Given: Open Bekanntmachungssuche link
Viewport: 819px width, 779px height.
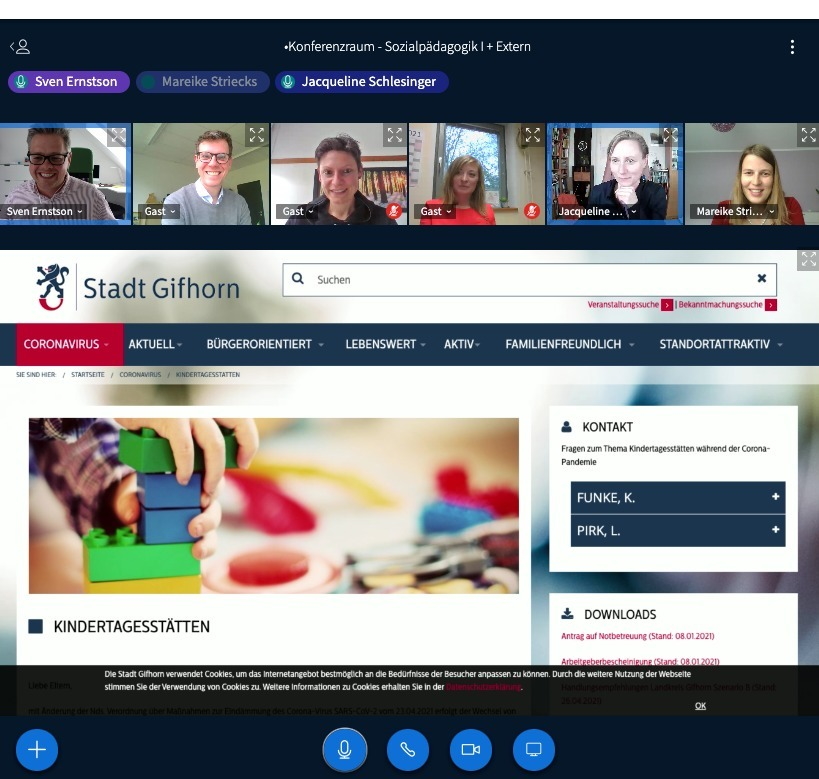Looking at the screenshot, I should pyautogui.click(x=727, y=305).
